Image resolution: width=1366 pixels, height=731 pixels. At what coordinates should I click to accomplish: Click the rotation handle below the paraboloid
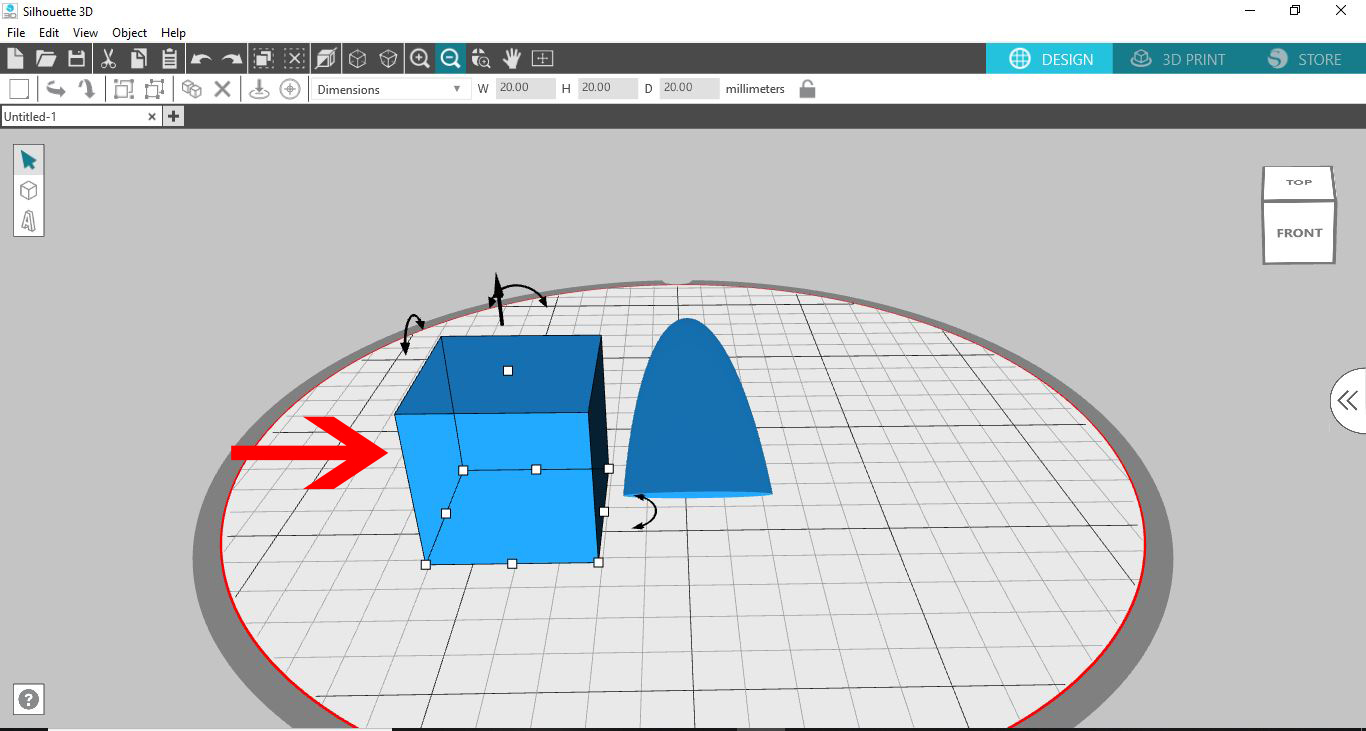[x=645, y=511]
